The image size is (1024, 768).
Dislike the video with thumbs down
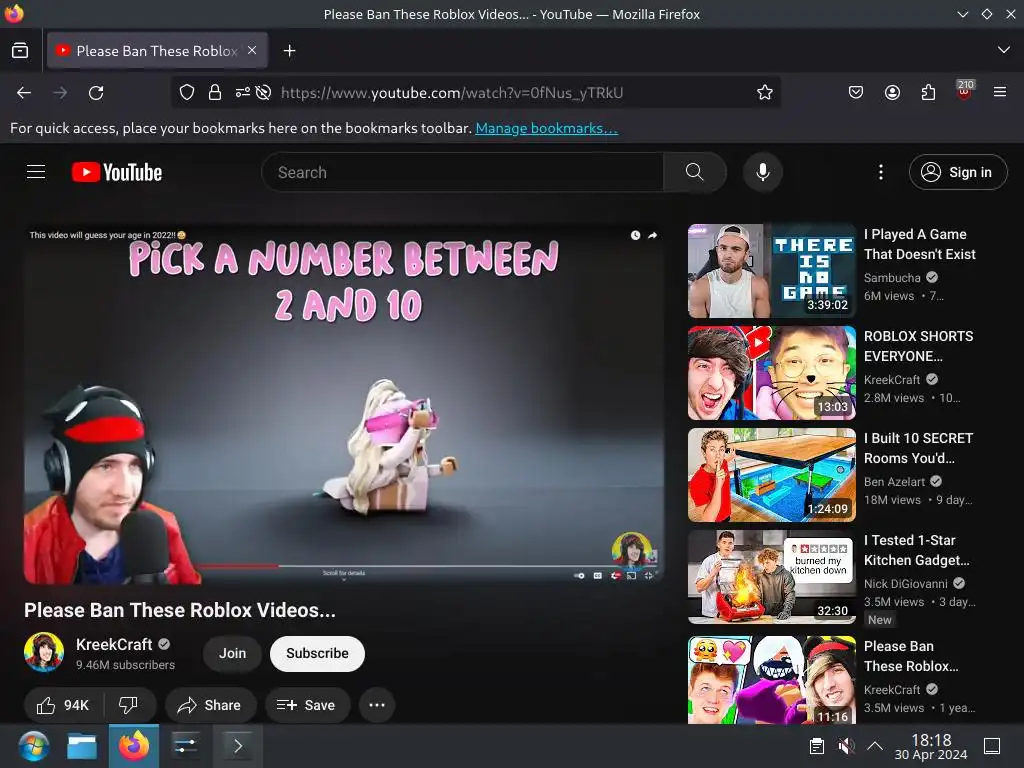coord(129,705)
